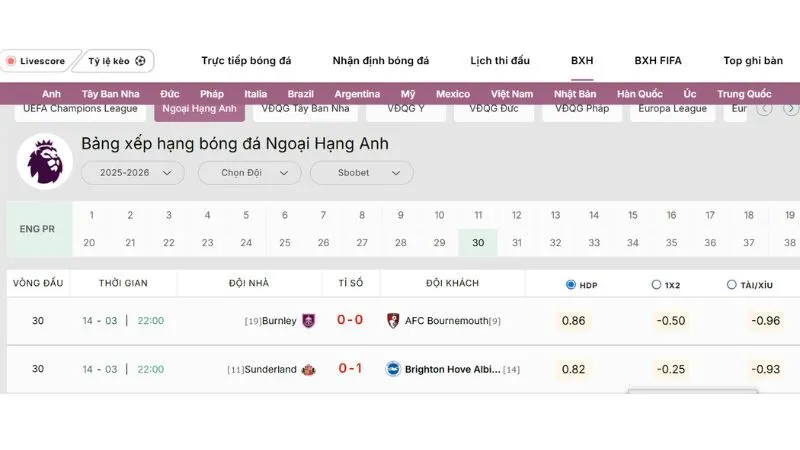800x450 pixels.
Task: Choose the Anh country link
Action: (51, 94)
